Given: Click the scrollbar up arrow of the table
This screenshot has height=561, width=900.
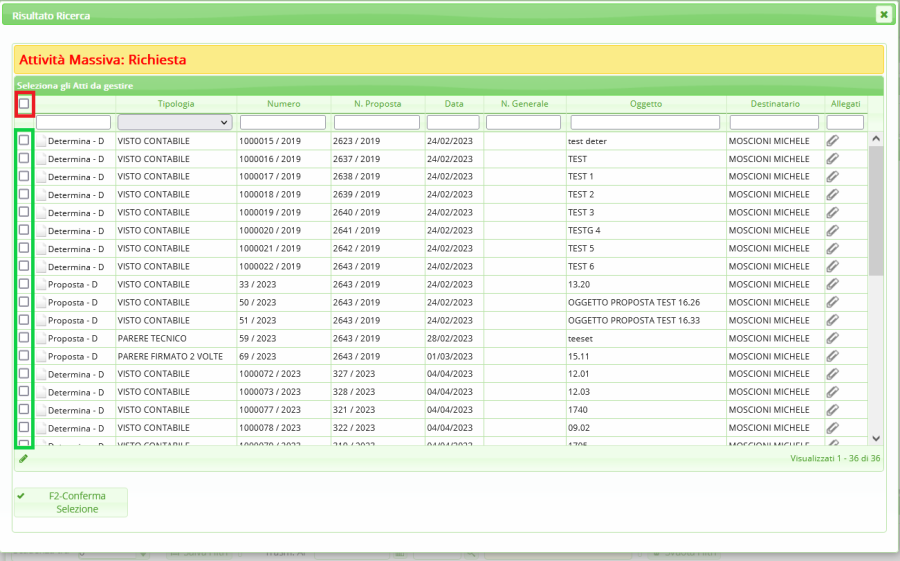Looking at the screenshot, I should pos(876,139).
